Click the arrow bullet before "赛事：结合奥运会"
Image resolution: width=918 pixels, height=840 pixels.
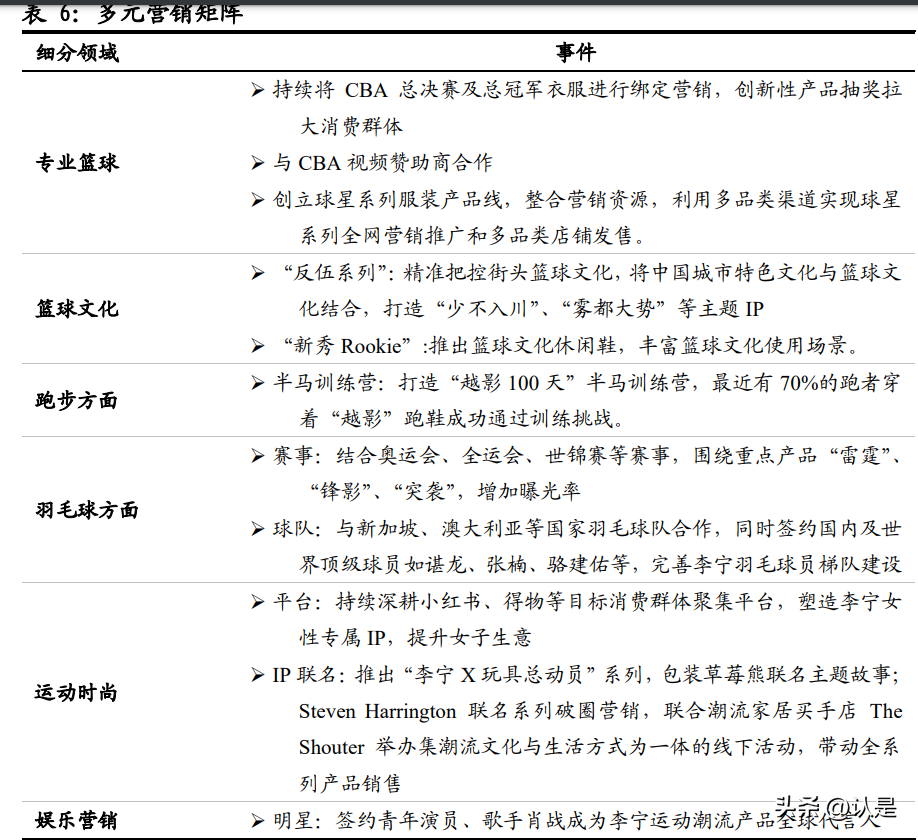(x=258, y=455)
